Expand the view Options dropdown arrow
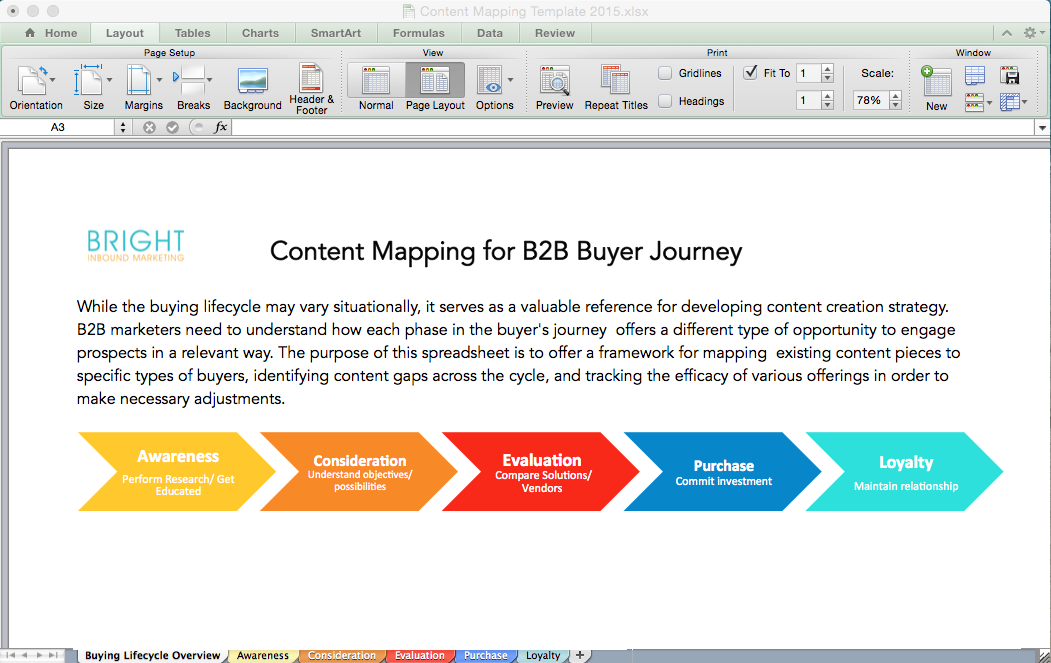Image resolution: width=1051 pixels, height=663 pixels. point(510,80)
